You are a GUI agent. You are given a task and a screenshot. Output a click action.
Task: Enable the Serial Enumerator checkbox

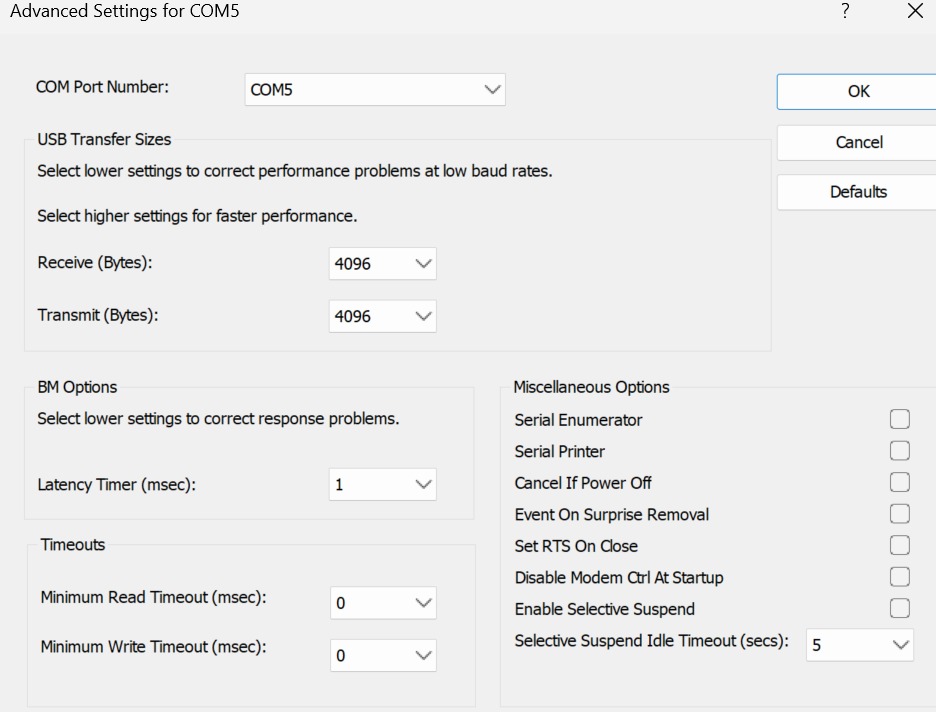(x=900, y=419)
